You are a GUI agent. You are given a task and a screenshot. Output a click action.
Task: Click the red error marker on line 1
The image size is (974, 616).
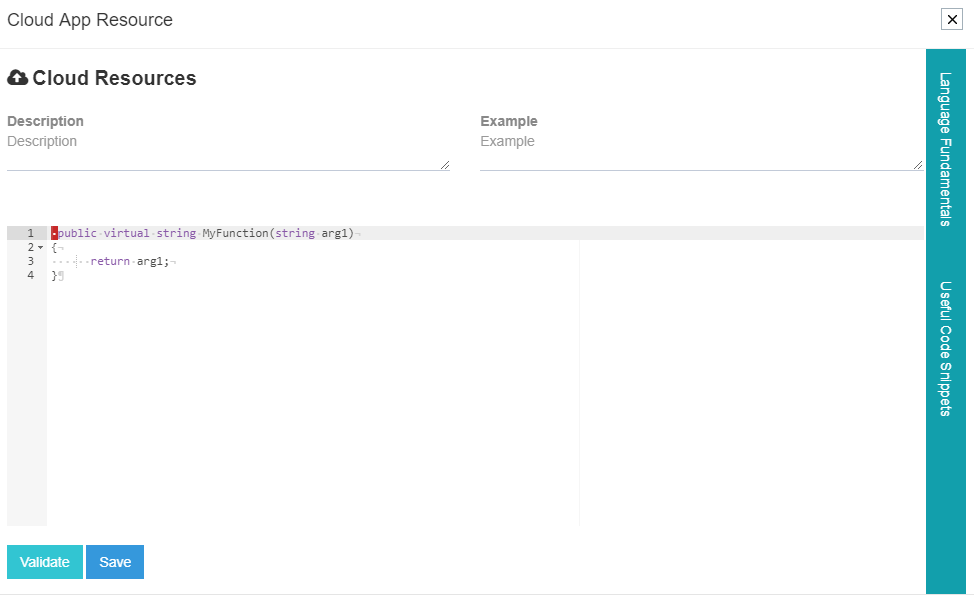click(x=55, y=233)
